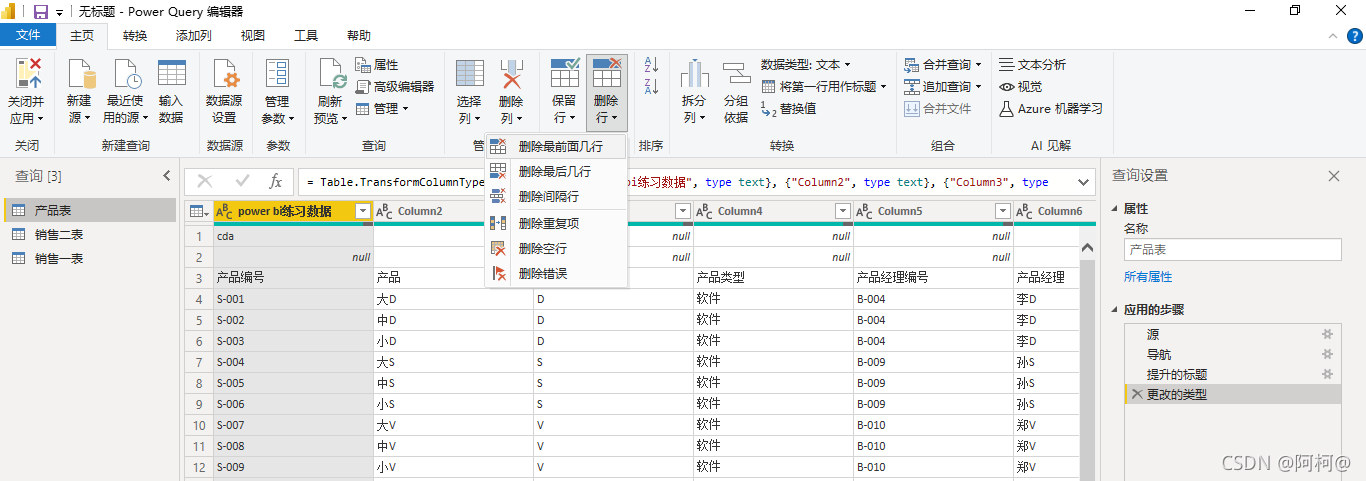Click the Group By (分组依据) icon
The height and width of the screenshot is (481, 1366).
(736, 75)
